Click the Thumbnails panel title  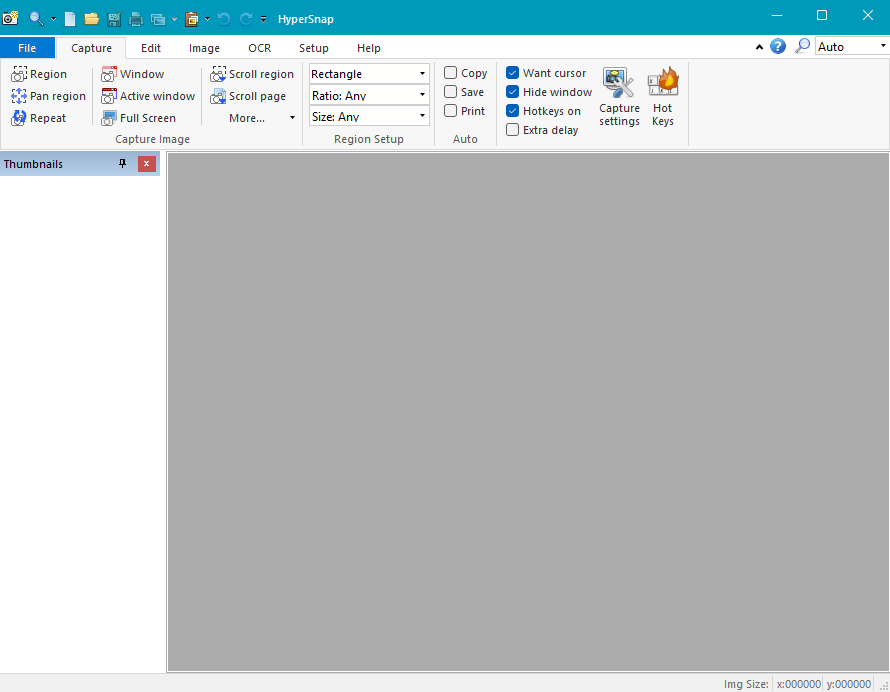point(33,164)
